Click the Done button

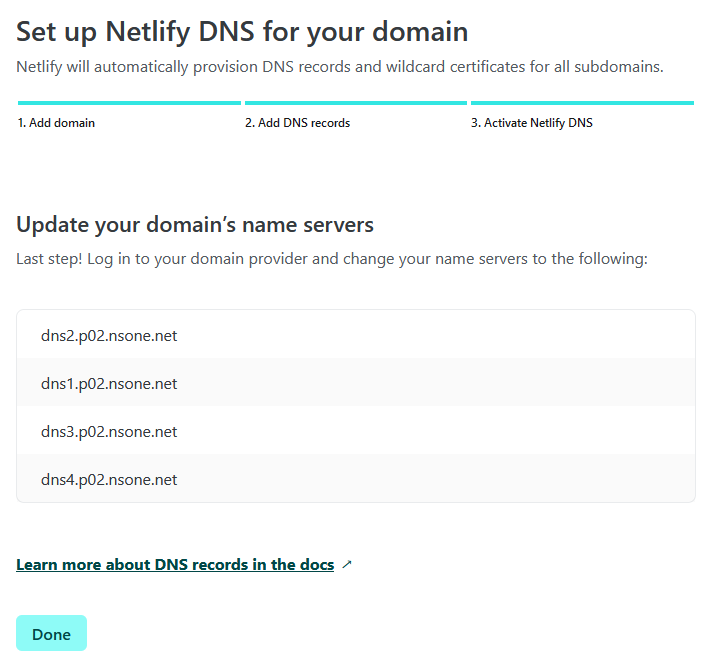coord(51,633)
